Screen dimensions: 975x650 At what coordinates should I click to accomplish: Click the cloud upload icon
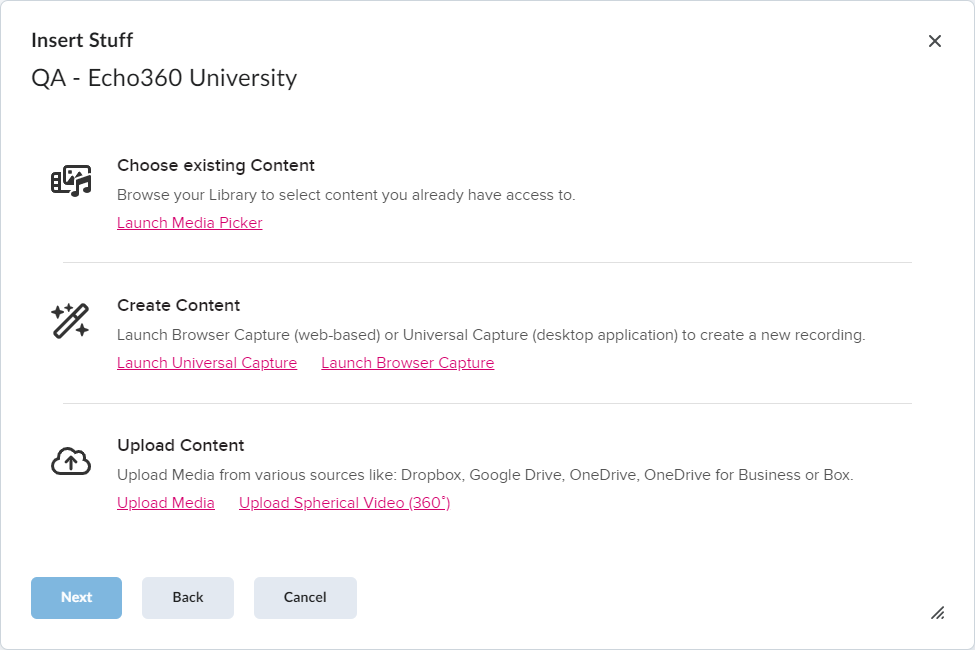tap(71, 461)
